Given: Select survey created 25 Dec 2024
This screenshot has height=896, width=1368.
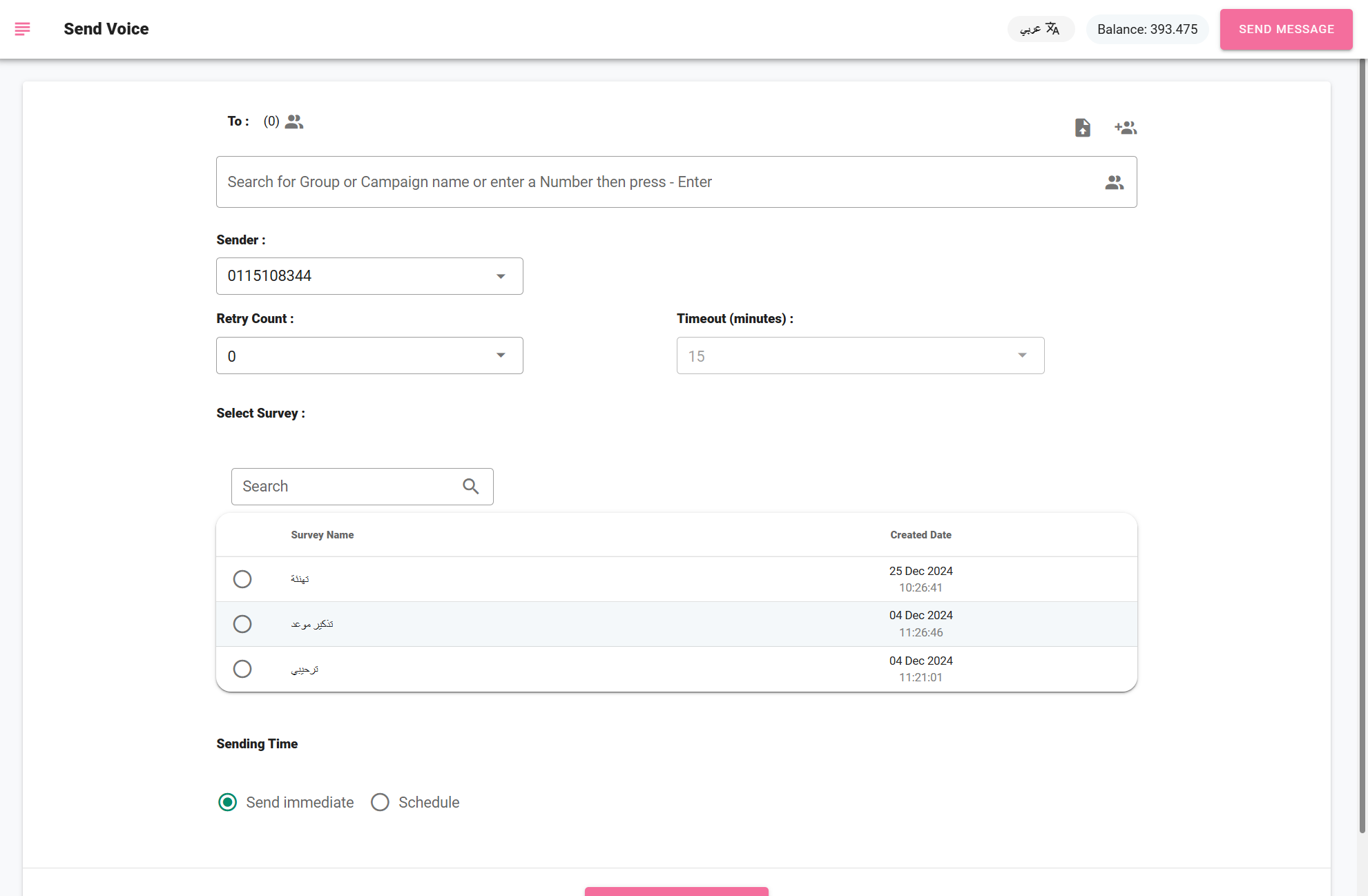Looking at the screenshot, I should click(x=242, y=579).
